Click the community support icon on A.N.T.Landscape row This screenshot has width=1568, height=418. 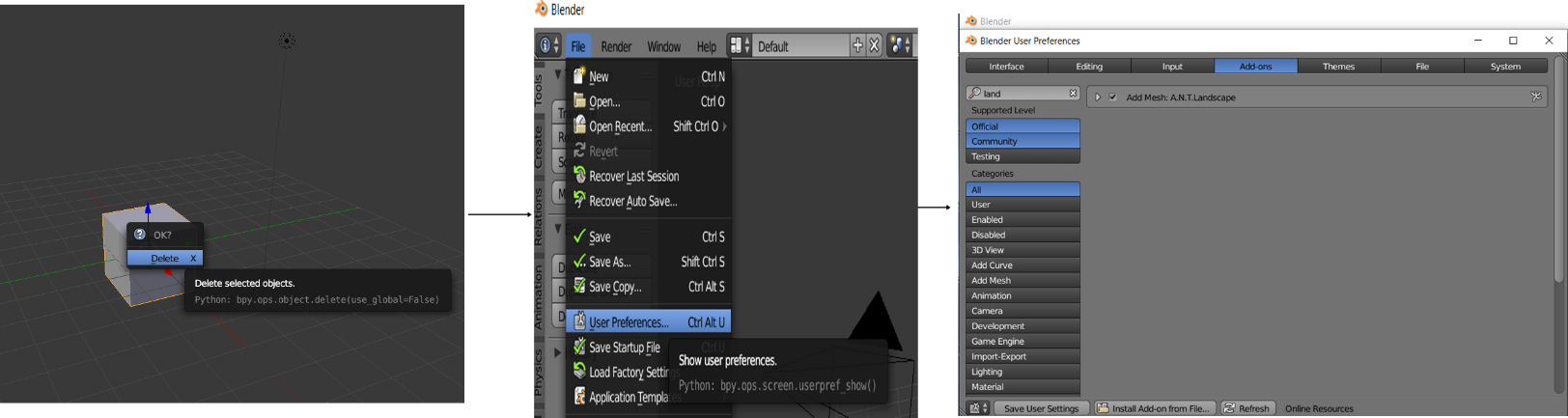coord(1536,97)
